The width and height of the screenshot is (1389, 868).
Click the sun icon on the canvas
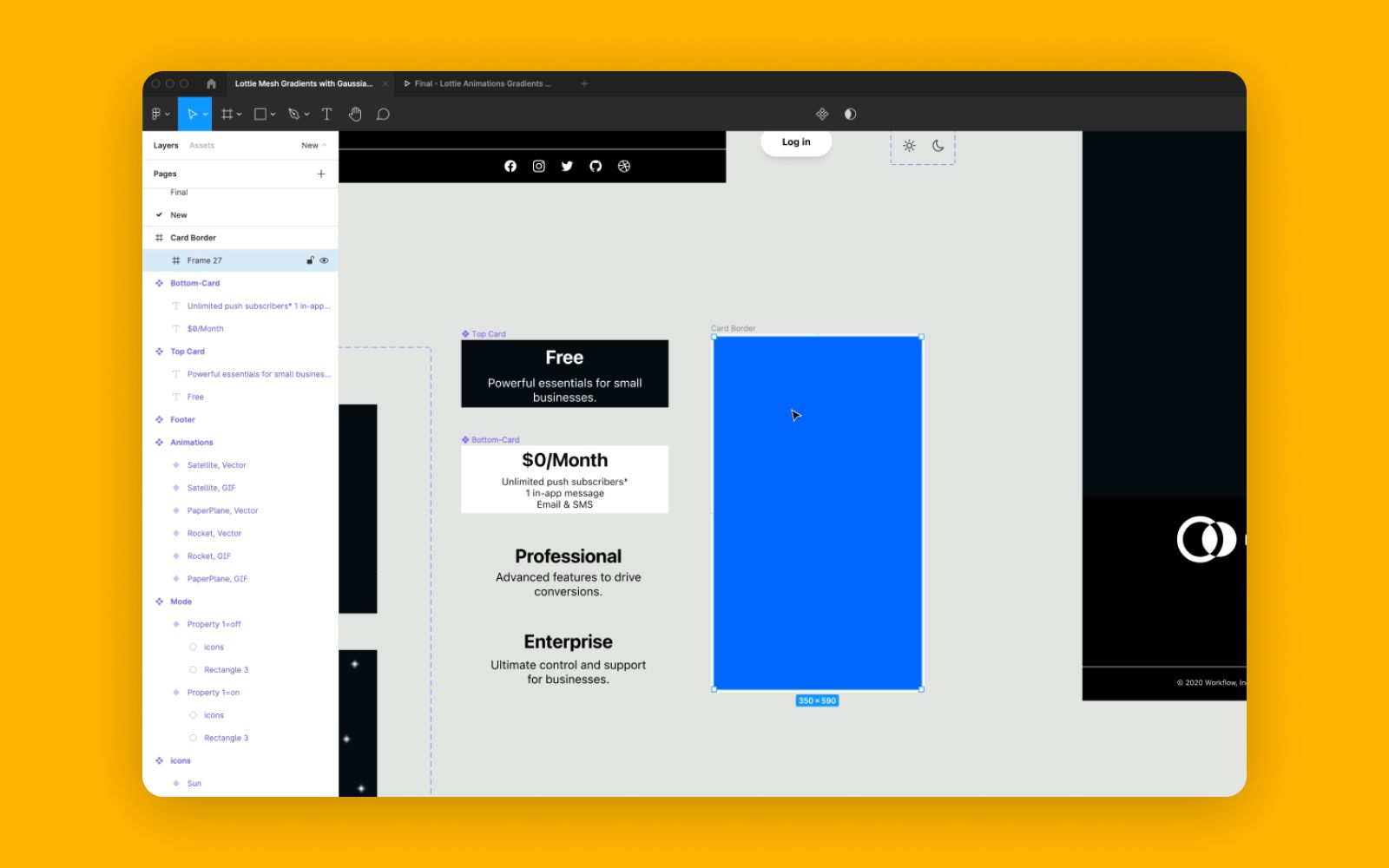tap(909, 146)
